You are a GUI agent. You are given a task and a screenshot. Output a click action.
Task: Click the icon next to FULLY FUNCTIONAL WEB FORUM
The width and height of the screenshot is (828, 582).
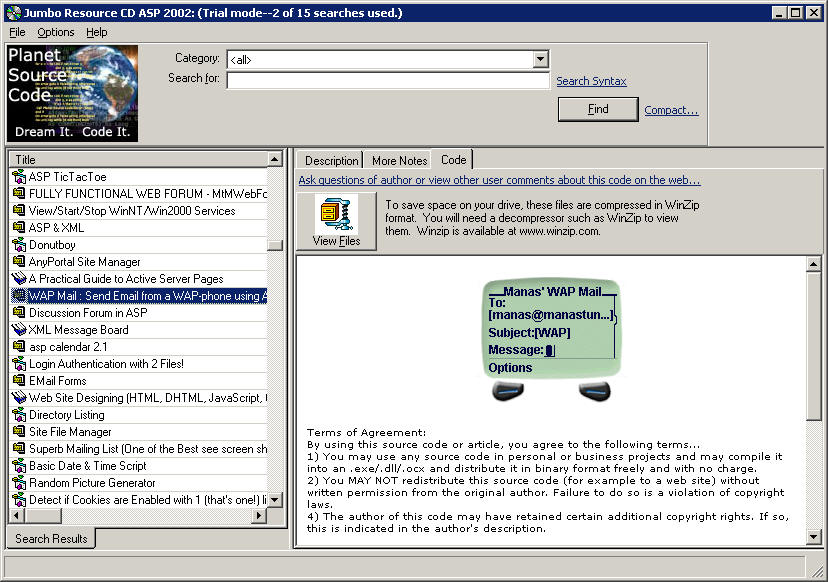coord(19,193)
